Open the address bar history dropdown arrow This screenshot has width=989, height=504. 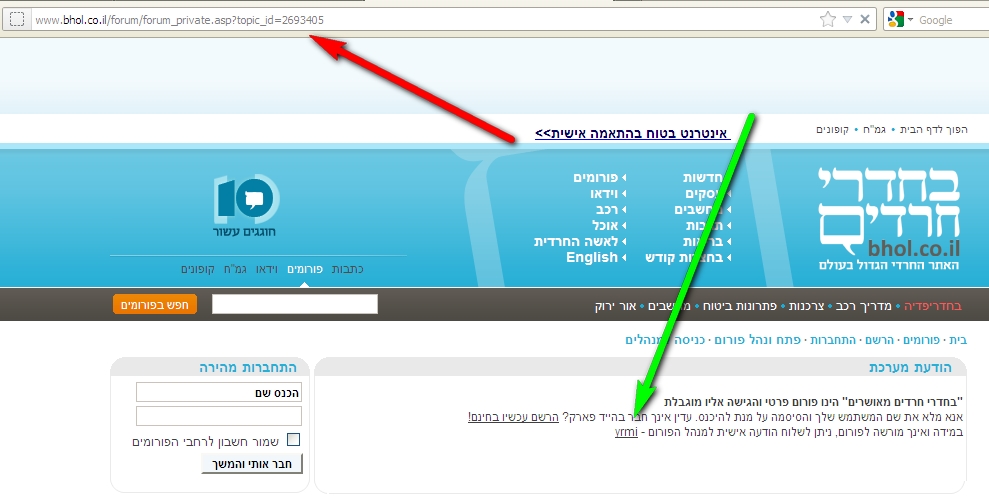tap(847, 19)
